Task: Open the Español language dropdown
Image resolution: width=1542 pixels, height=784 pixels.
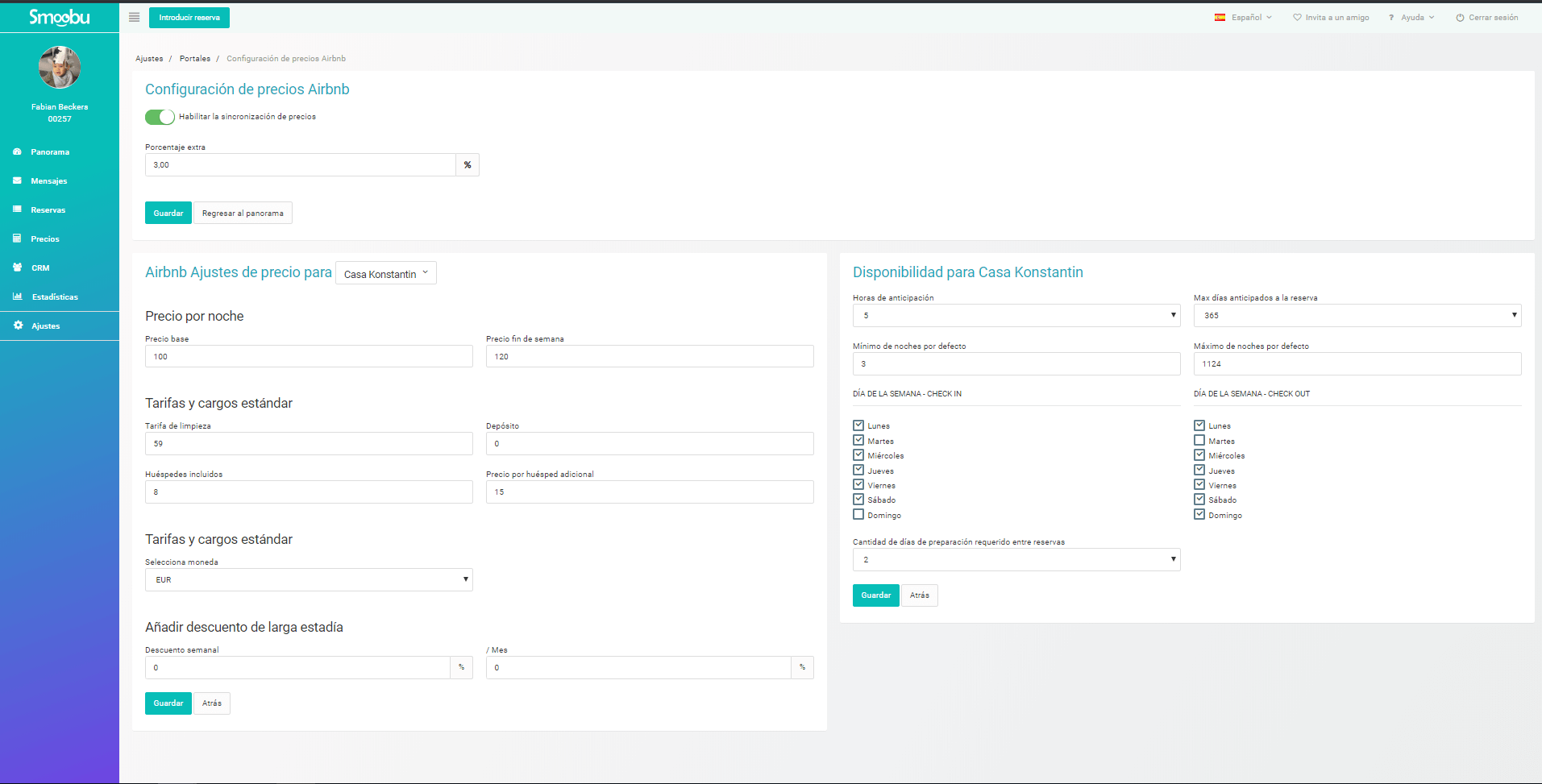Action: [1244, 17]
